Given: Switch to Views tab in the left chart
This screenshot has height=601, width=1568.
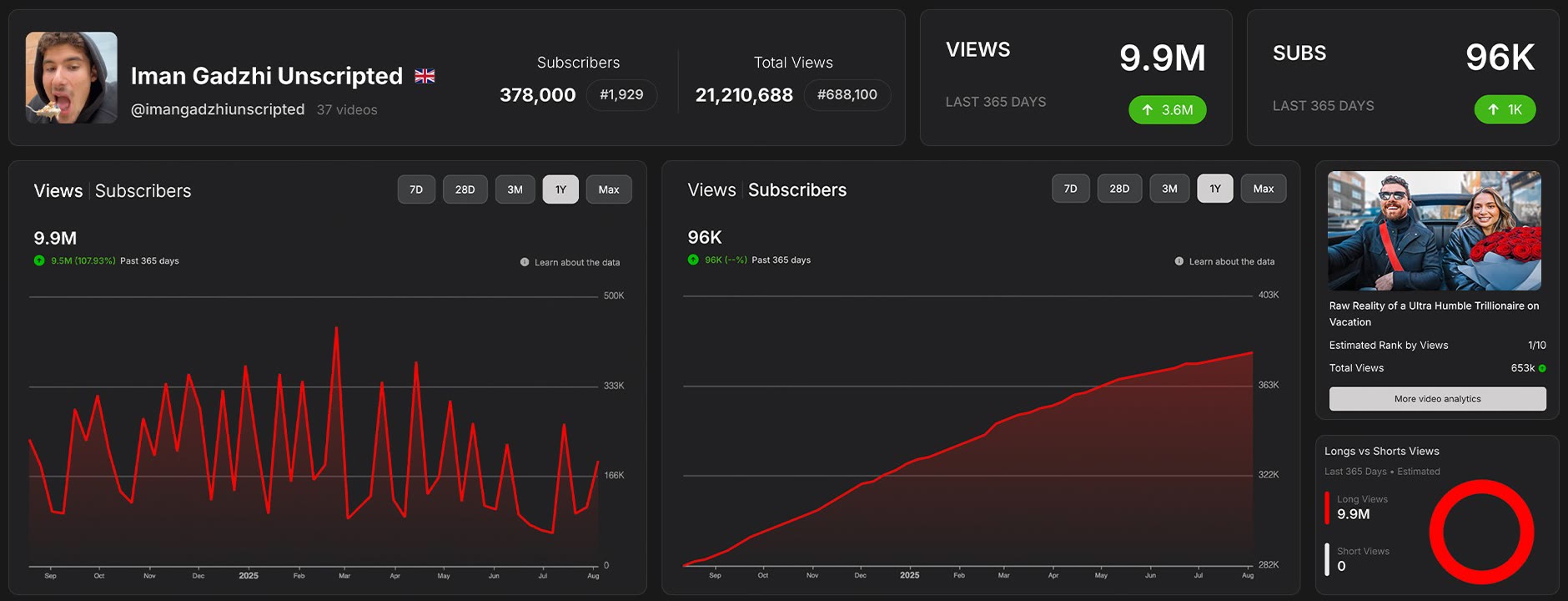Looking at the screenshot, I should pyautogui.click(x=58, y=191).
